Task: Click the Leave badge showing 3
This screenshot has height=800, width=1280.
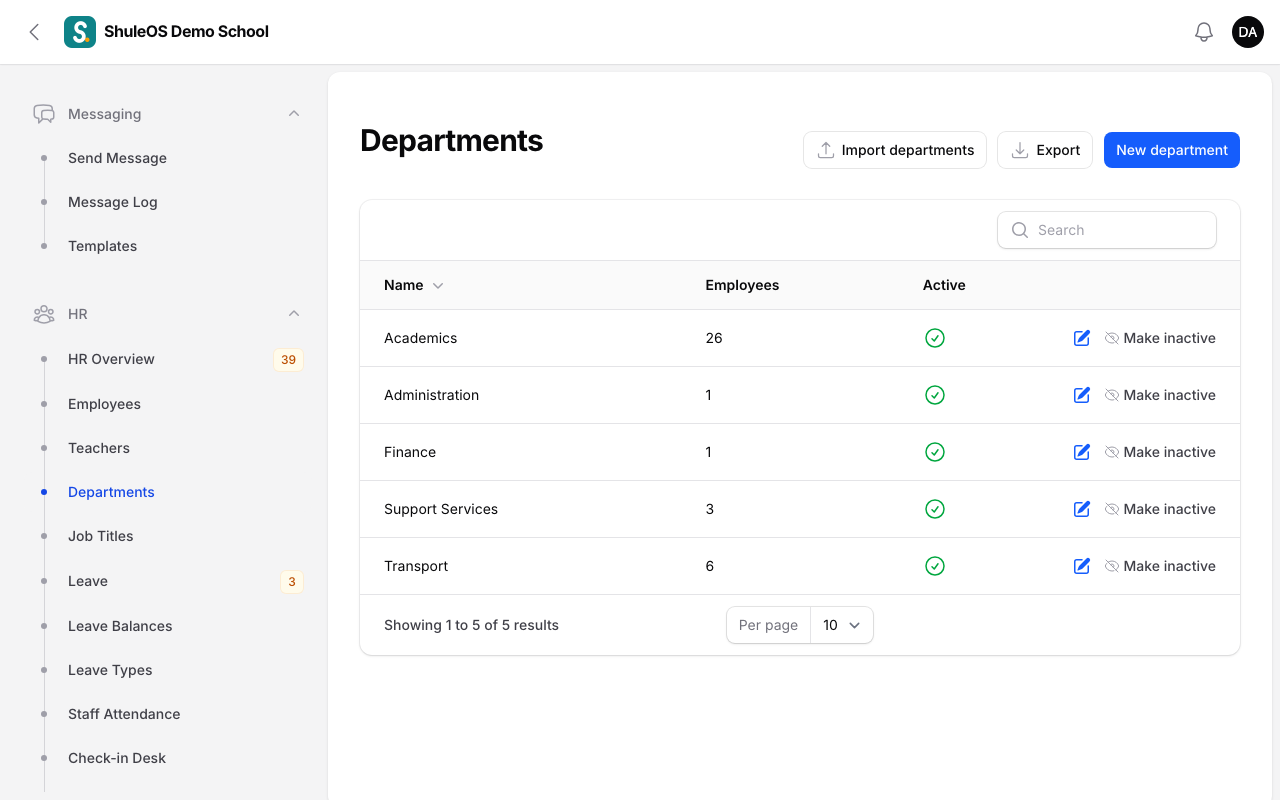Action: 292,581
